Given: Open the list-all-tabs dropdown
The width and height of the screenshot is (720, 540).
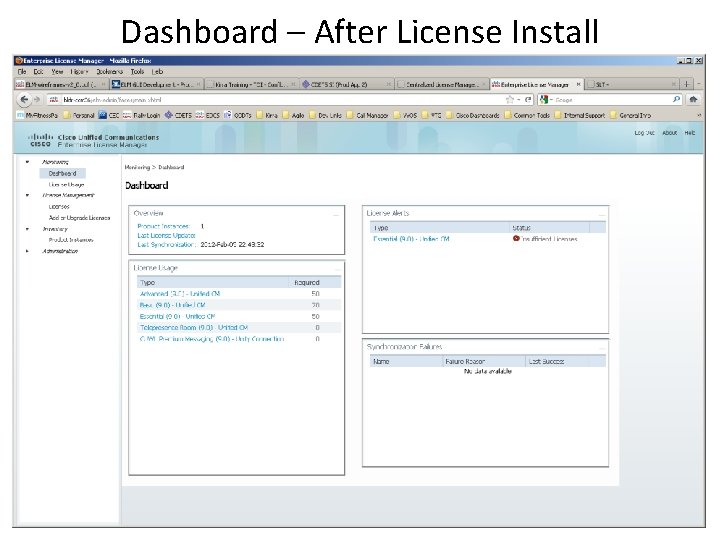Looking at the screenshot, I should coord(699,84).
